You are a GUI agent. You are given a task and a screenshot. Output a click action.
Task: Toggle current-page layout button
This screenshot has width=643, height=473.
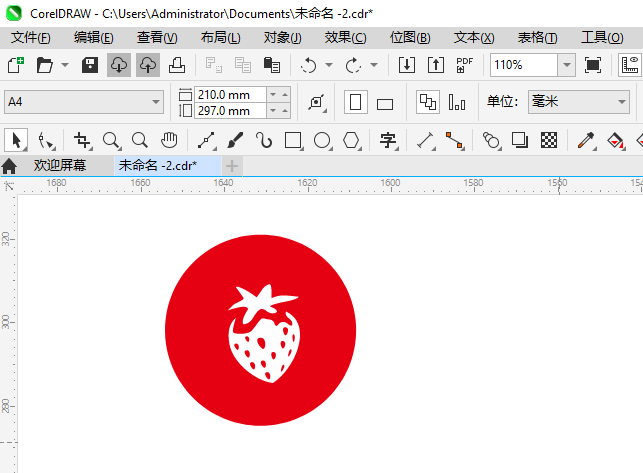click(x=457, y=102)
